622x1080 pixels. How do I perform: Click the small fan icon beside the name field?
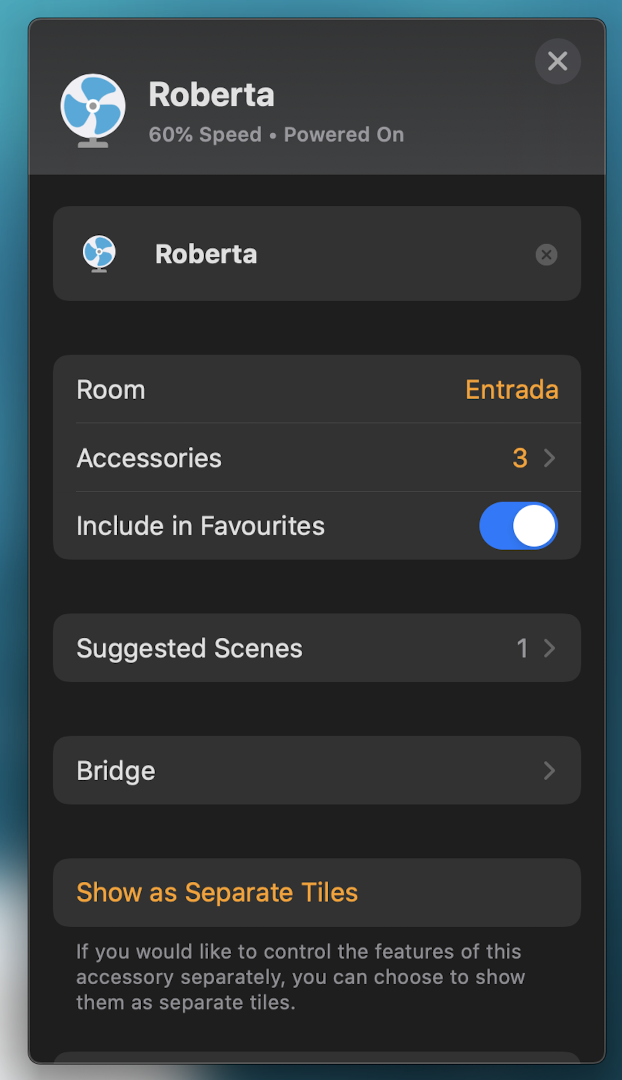pos(99,253)
